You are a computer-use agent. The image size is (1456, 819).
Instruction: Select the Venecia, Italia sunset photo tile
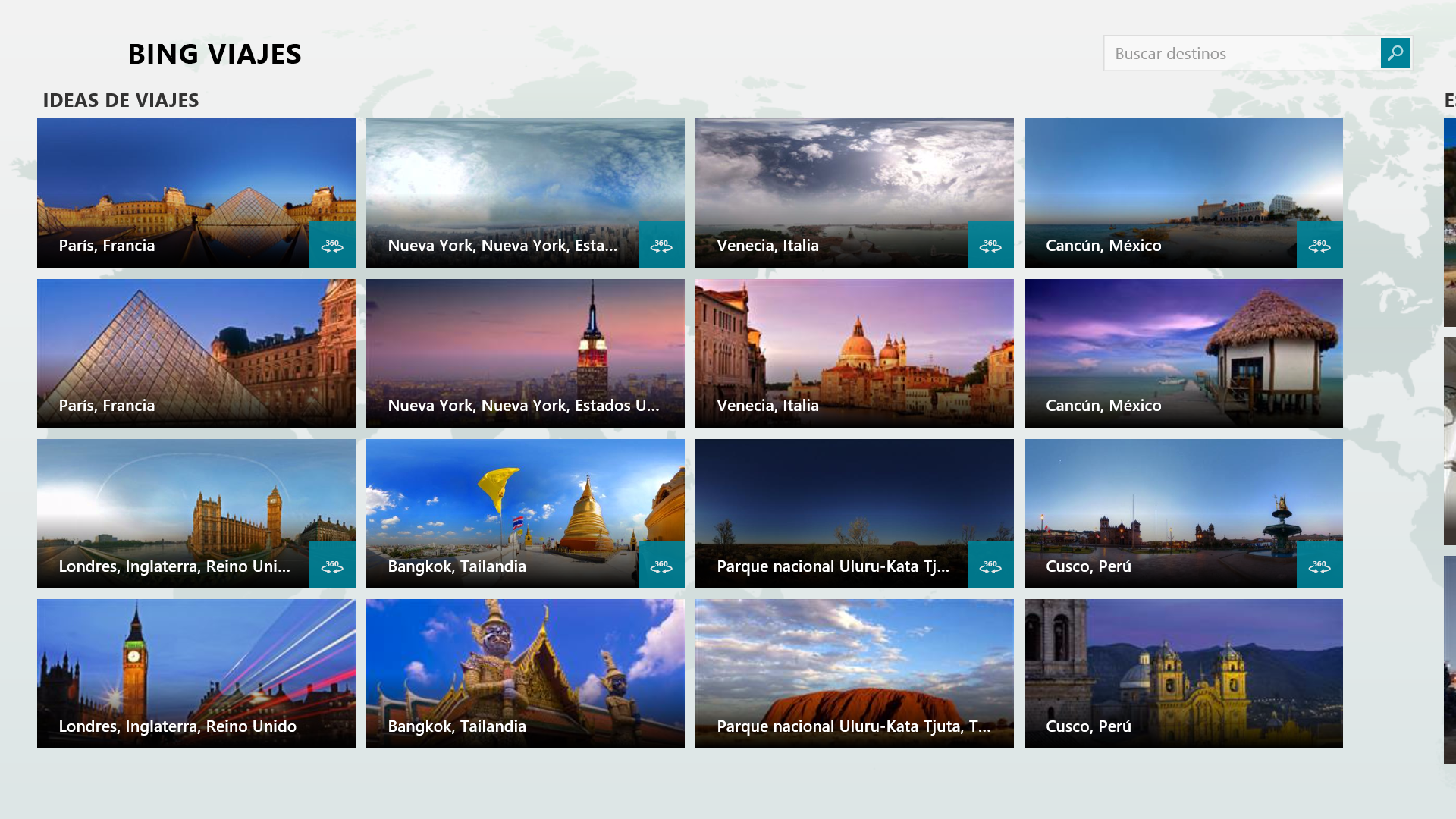click(x=854, y=353)
